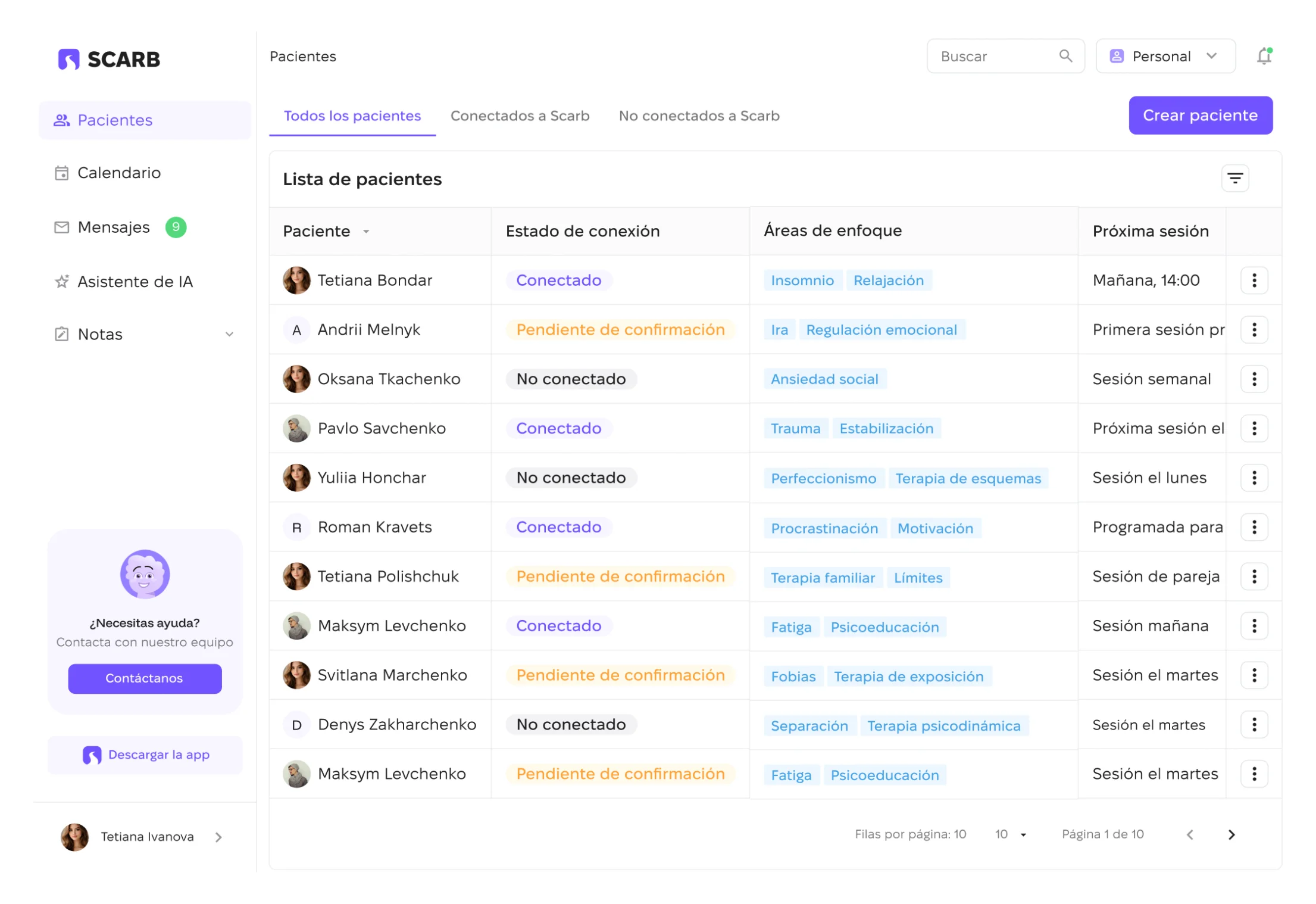Image resolution: width=1316 pixels, height=904 pixels.
Task: Click the Mensajes unread badge 9
Action: pyautogui.click(x=176, y=227)
